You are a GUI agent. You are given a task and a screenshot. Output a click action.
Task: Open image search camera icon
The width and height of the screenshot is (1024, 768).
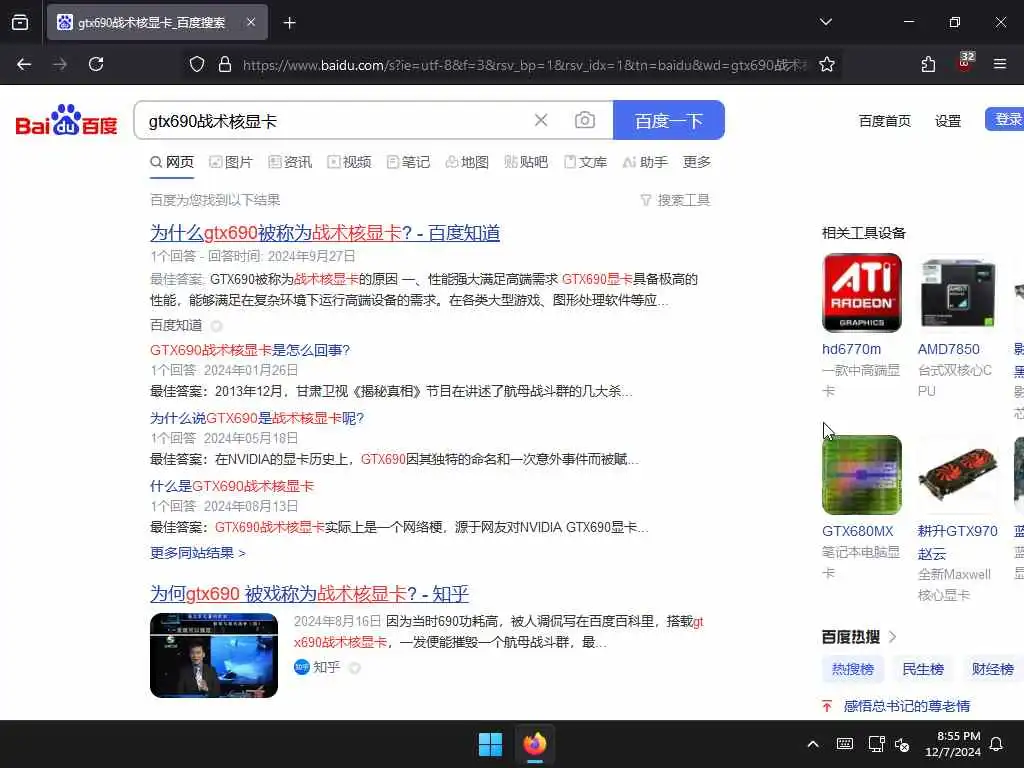[x=584, y=120]
